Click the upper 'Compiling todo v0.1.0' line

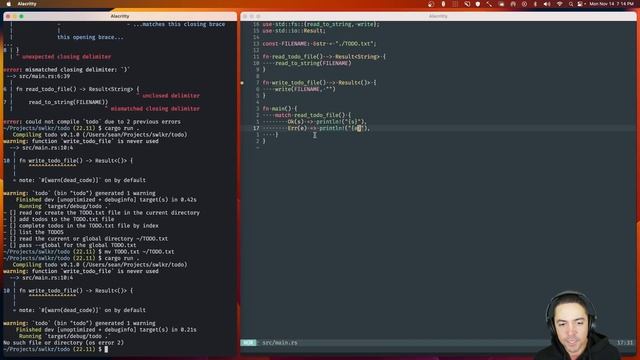click(x=100, y=135)
